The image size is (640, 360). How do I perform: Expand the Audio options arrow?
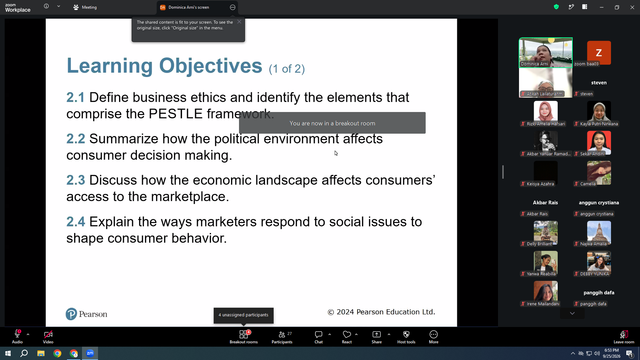pos(28,334)
